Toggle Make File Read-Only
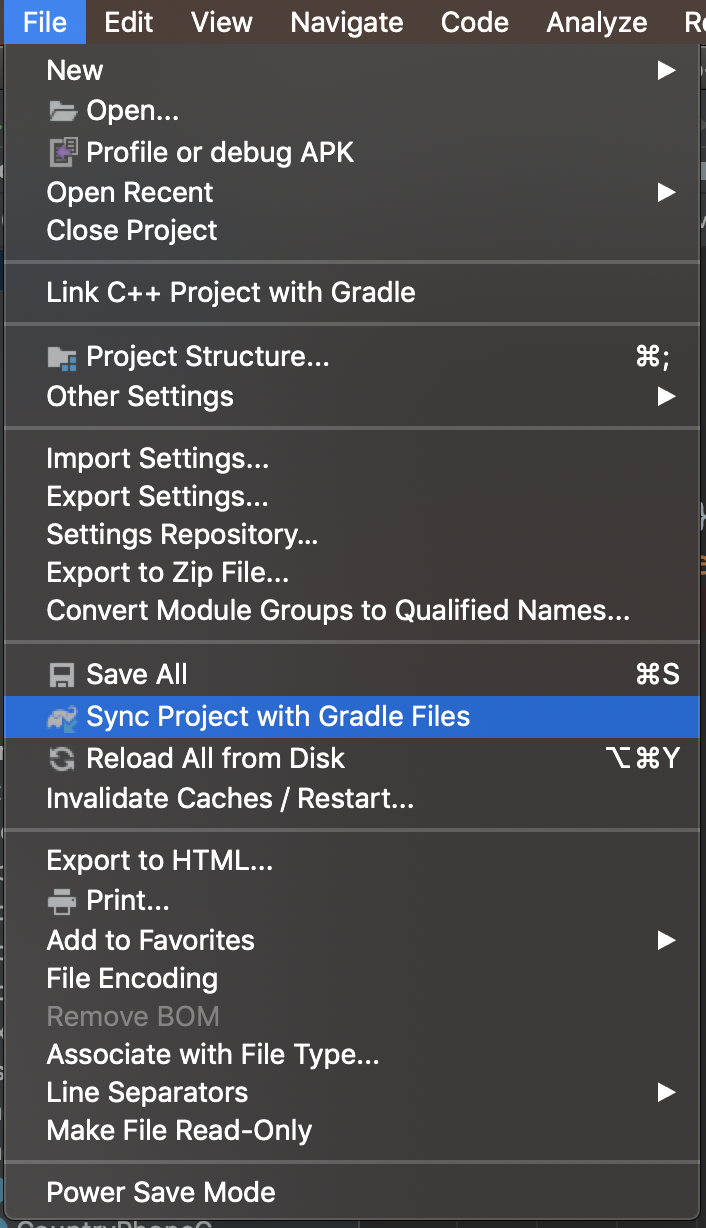706x1228 pixels. 178,1130
